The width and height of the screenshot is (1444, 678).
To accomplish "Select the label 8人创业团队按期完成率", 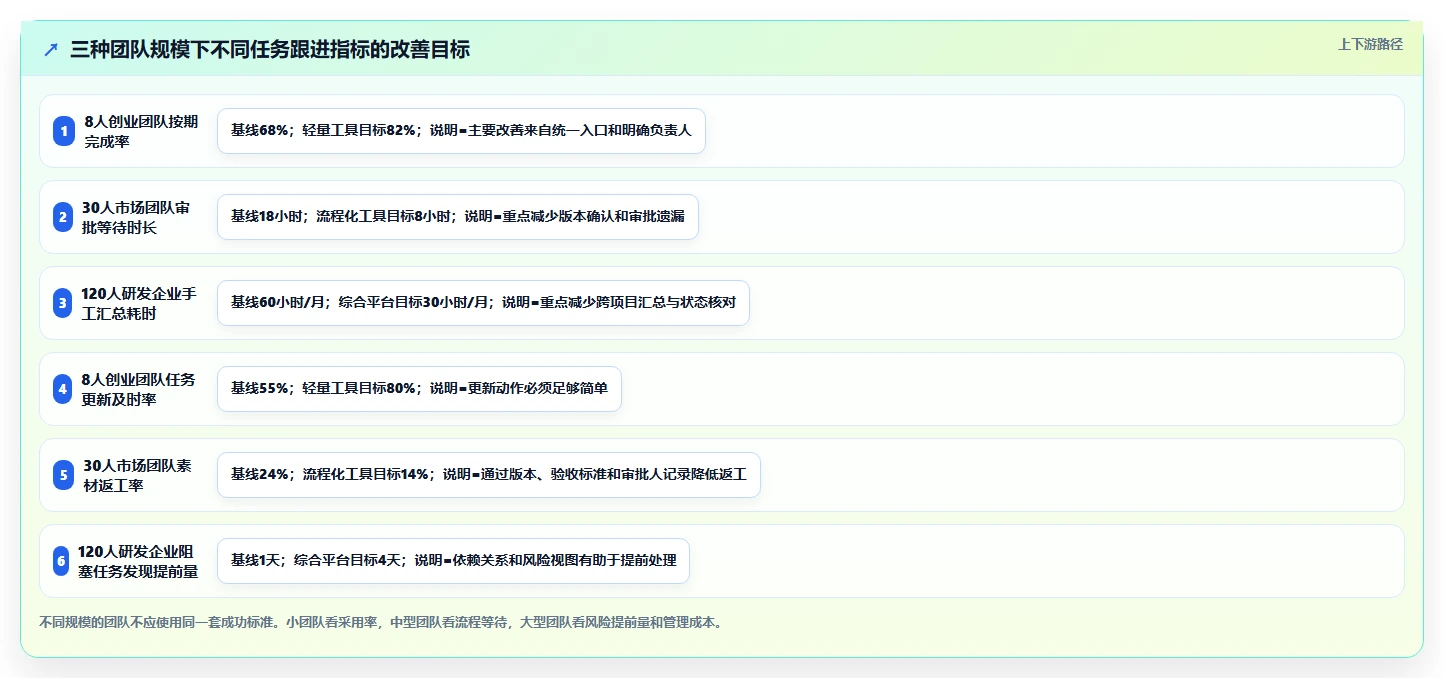I will pos(142,131).
